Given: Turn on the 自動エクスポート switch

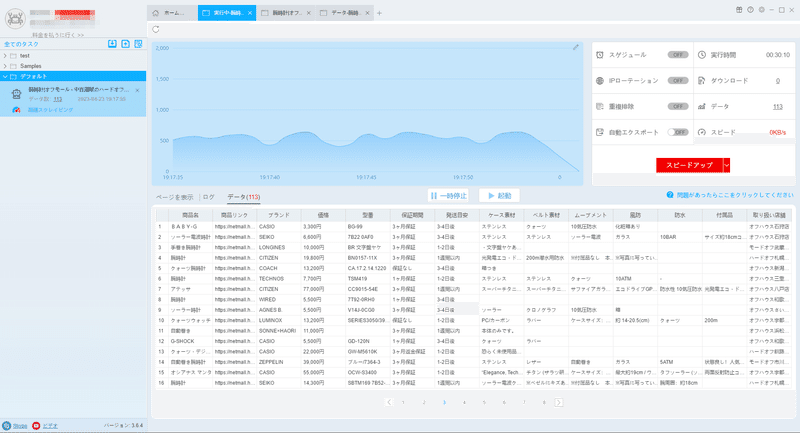Looking at the screenshot, I should click(678, 132).
